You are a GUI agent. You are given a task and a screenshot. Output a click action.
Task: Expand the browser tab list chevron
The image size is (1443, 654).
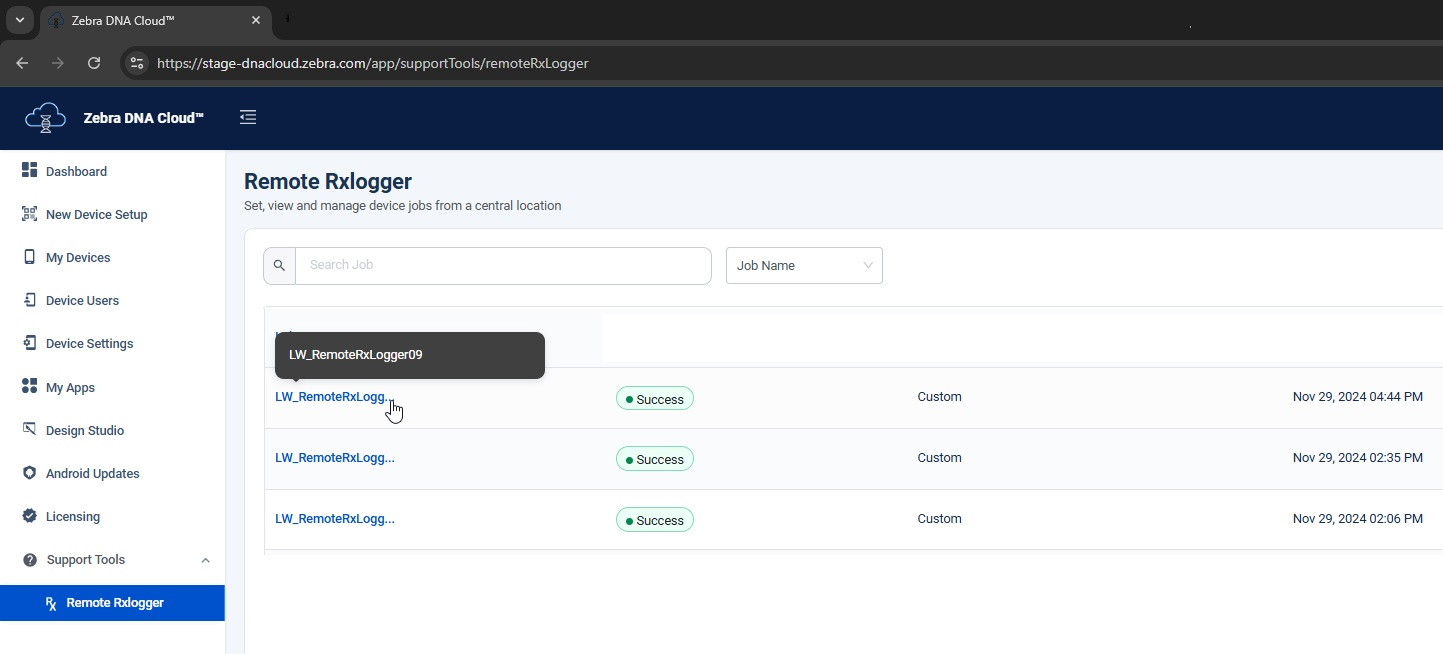[x=19, y=20]
